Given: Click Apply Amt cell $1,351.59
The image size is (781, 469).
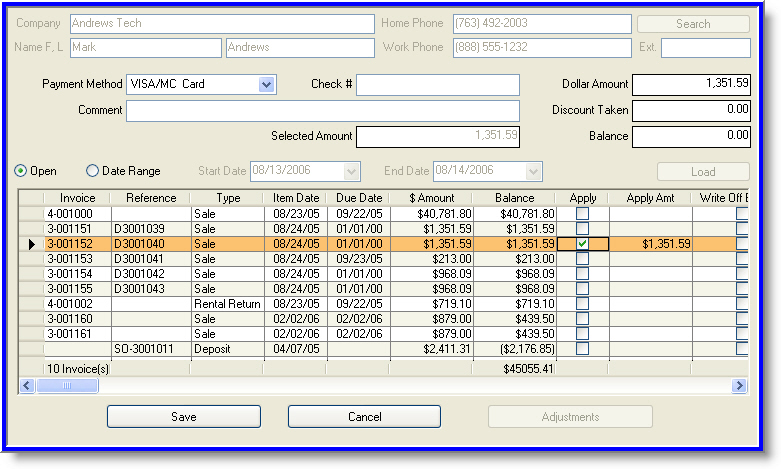Looking at the screenshot, I should coord(651,243).
